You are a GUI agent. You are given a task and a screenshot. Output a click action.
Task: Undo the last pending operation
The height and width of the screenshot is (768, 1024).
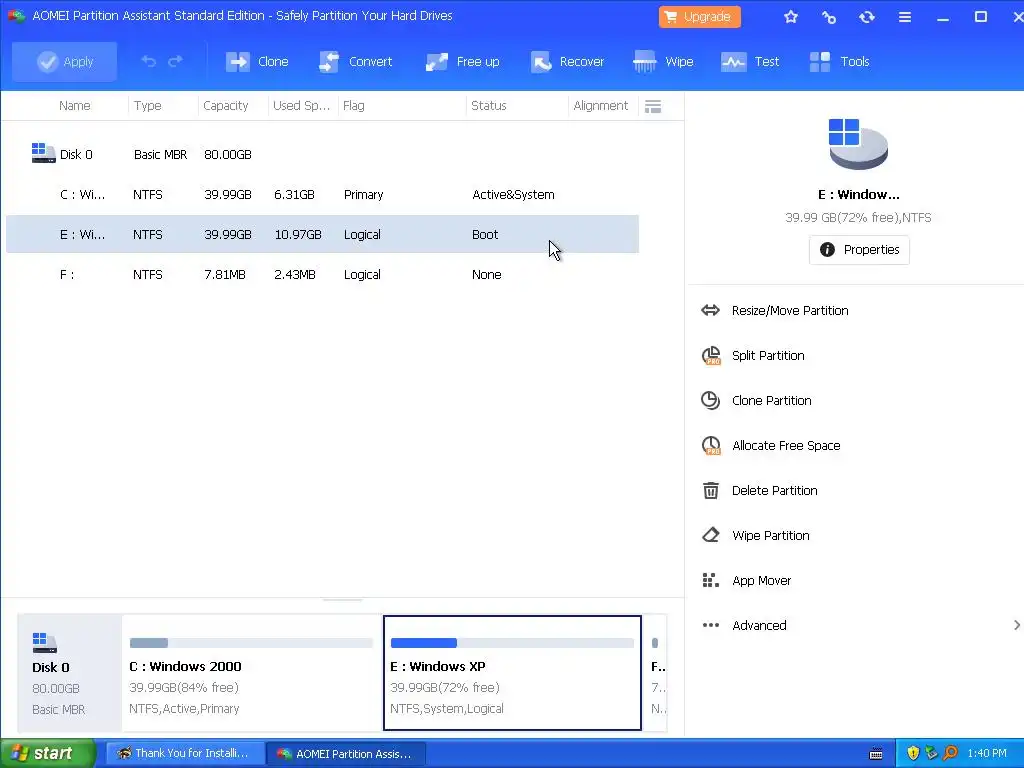(149, 61)
